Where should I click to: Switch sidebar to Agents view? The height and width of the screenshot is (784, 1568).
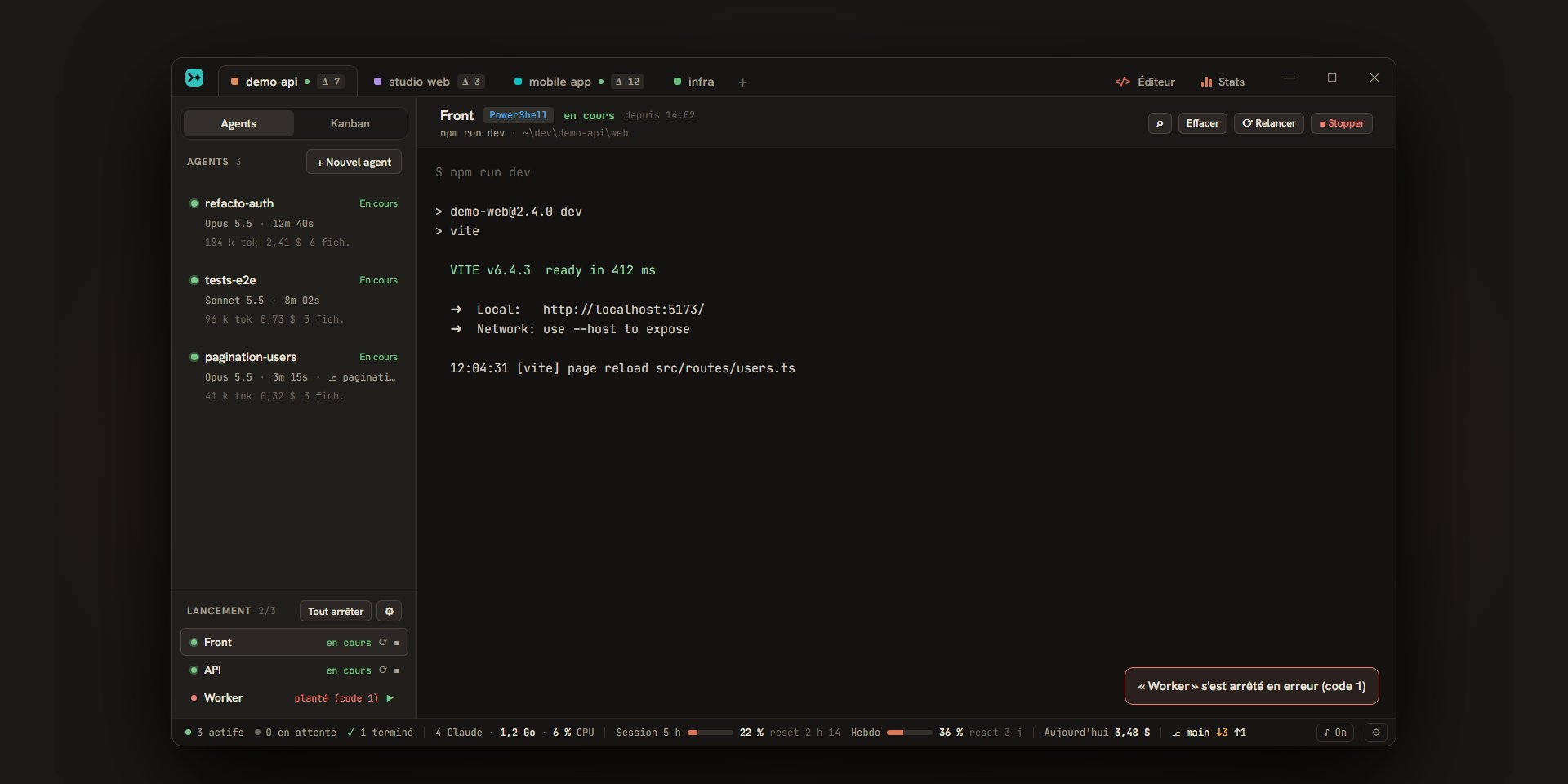238,123
